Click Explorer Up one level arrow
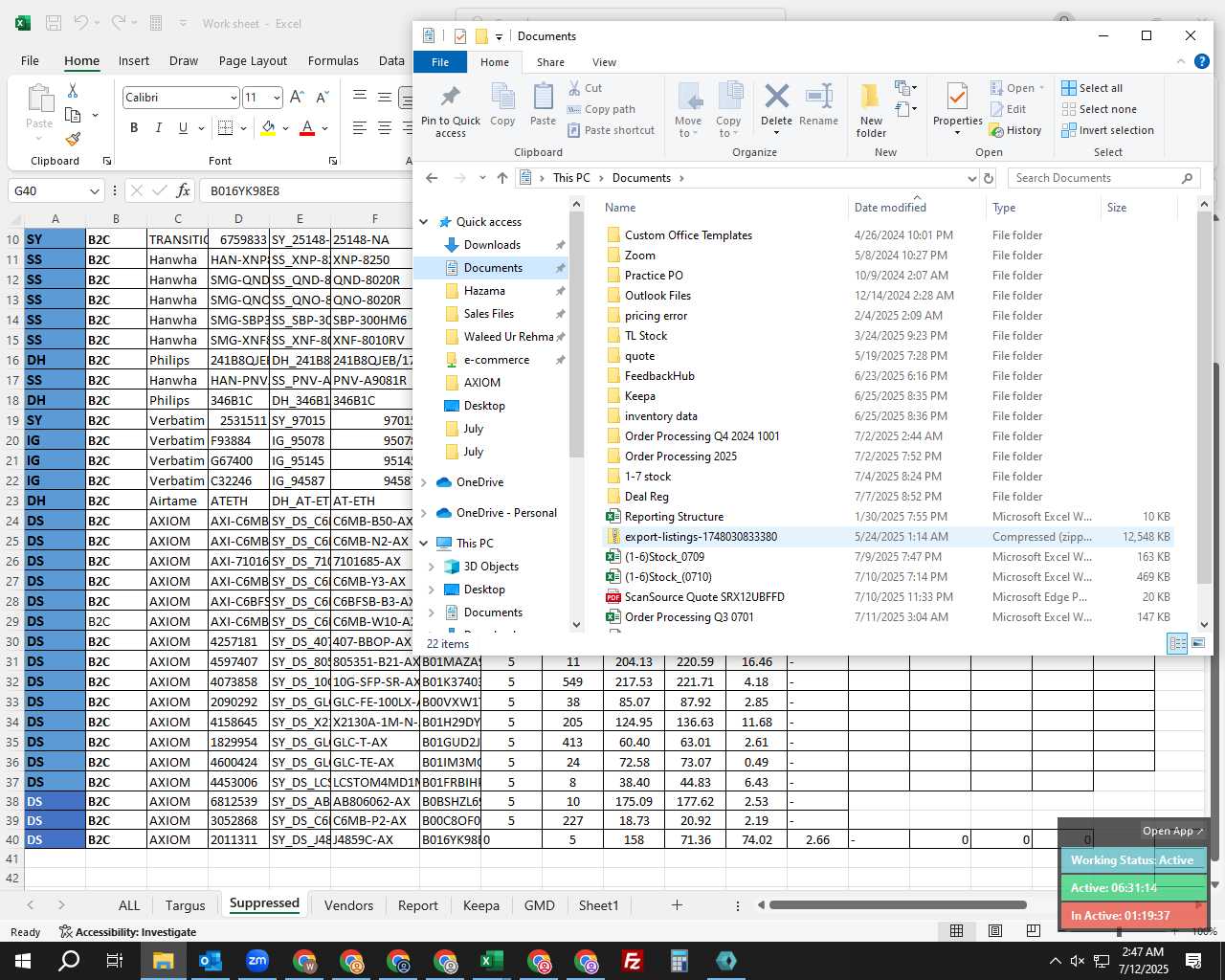Viewport: 1225px width, 980px height. [502, 178]
